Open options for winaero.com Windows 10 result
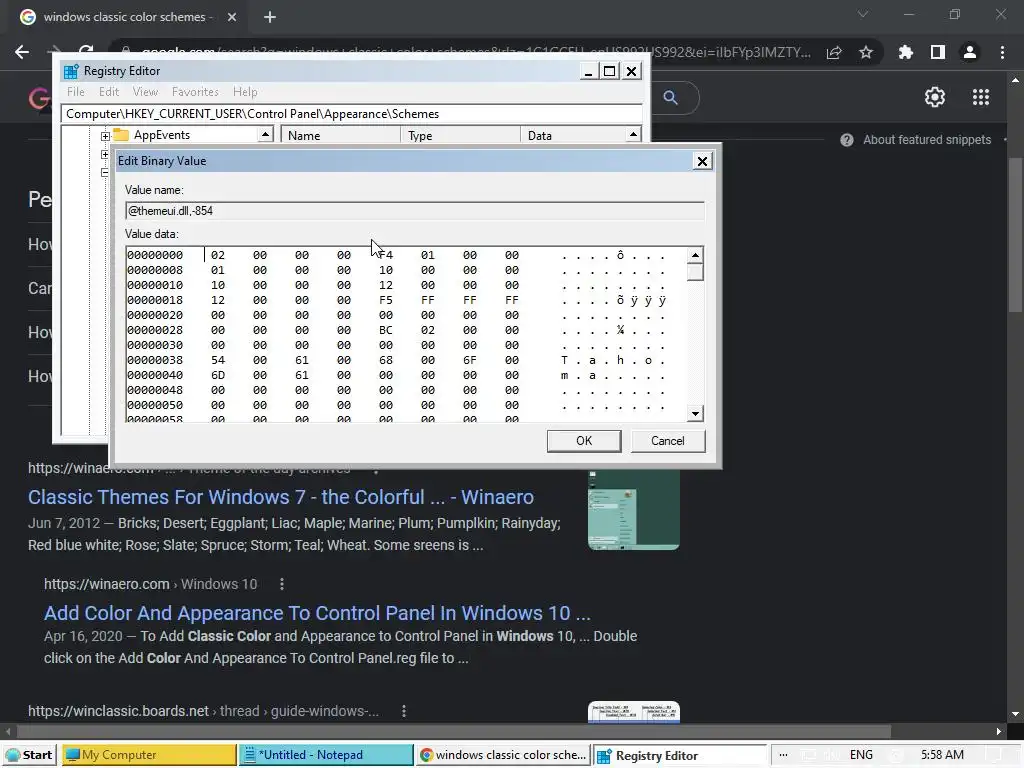This screenshot has width=1024, height=768. click(281, 584)
